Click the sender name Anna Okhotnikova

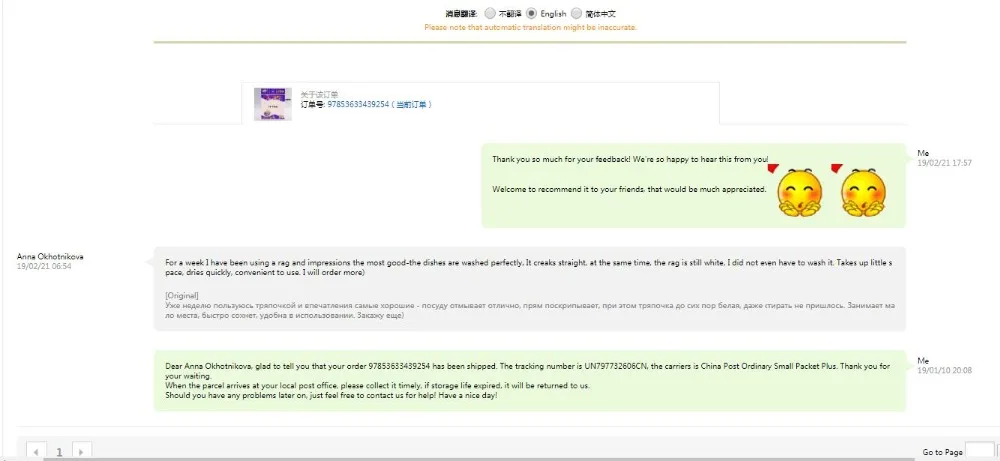coord(50,256)
